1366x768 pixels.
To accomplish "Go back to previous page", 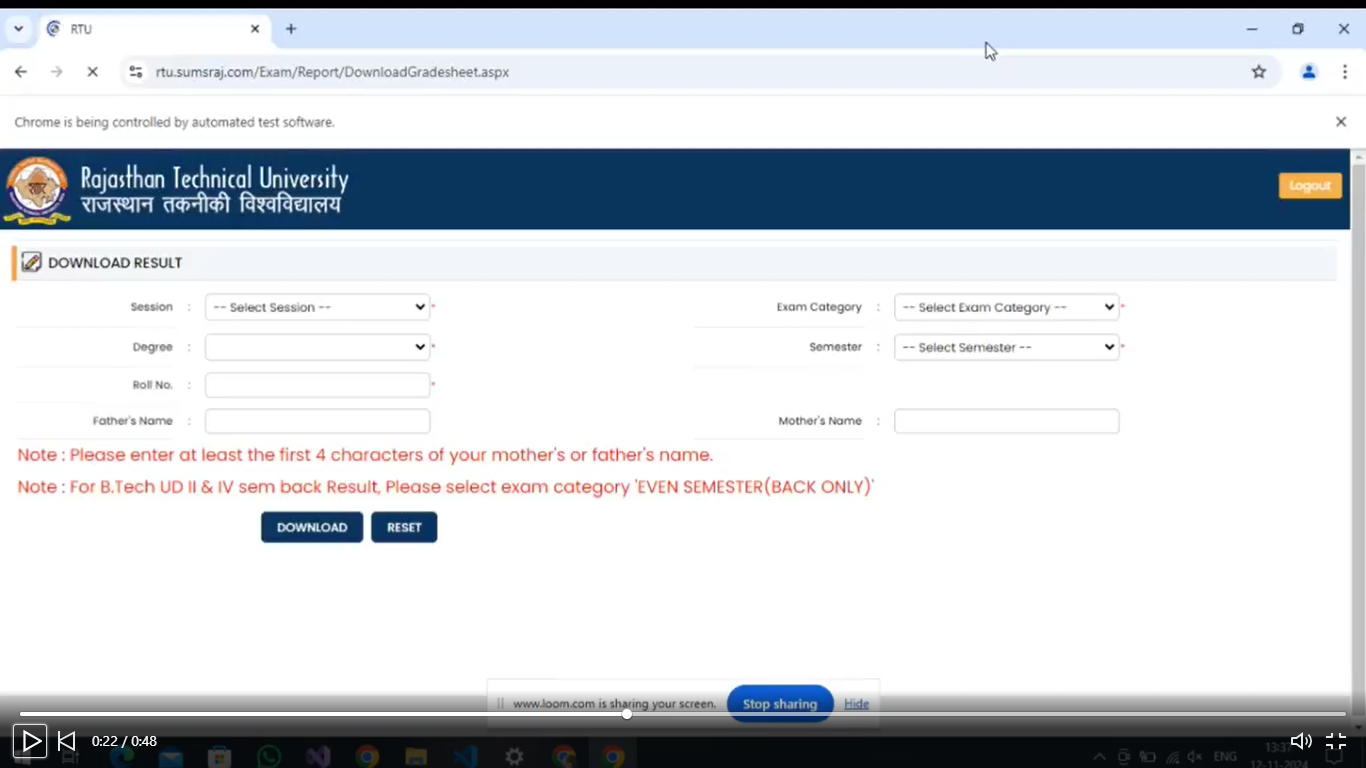I will [x=21, y=72].
